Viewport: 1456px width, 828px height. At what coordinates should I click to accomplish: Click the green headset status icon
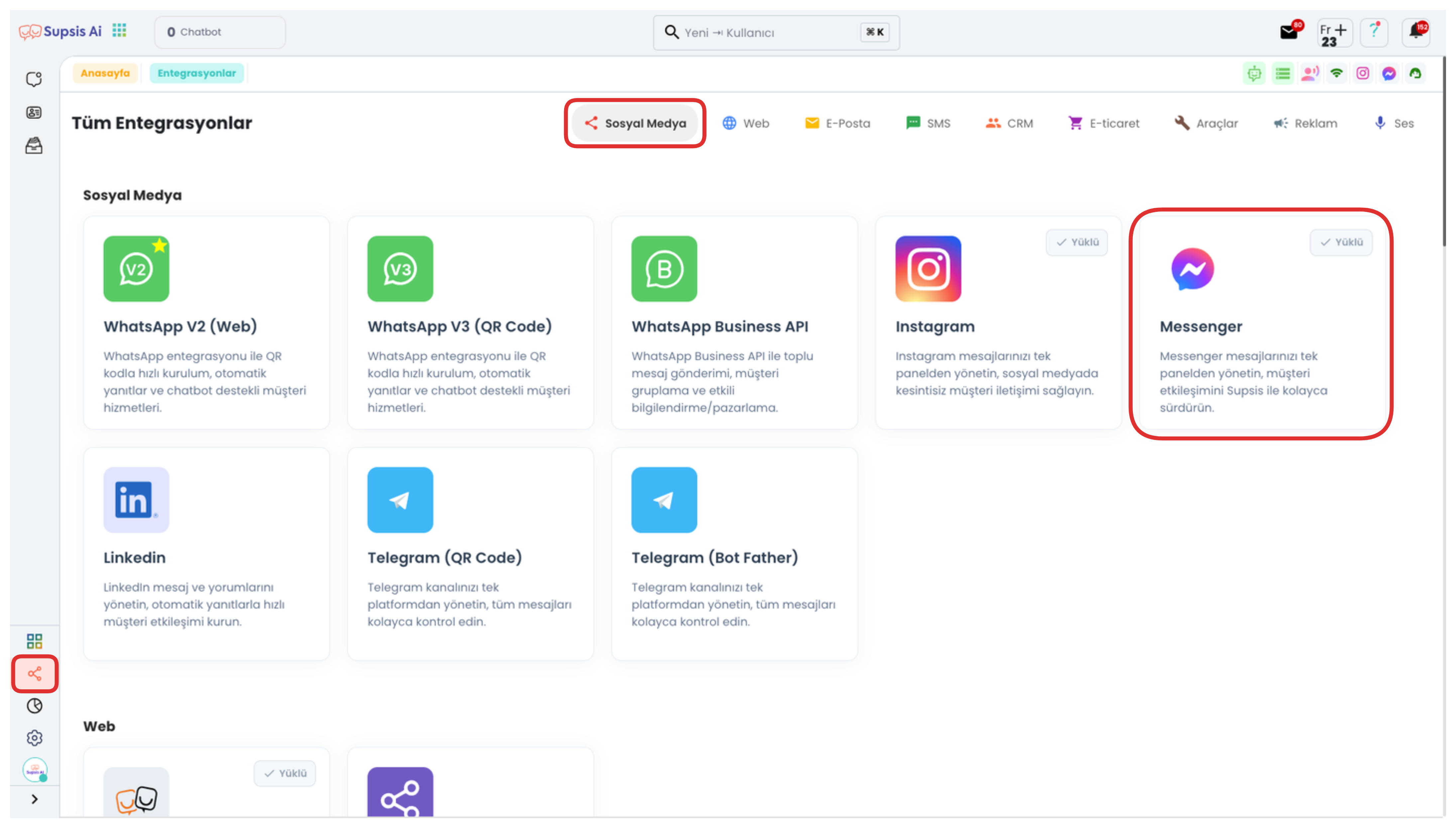[1415, 73]
